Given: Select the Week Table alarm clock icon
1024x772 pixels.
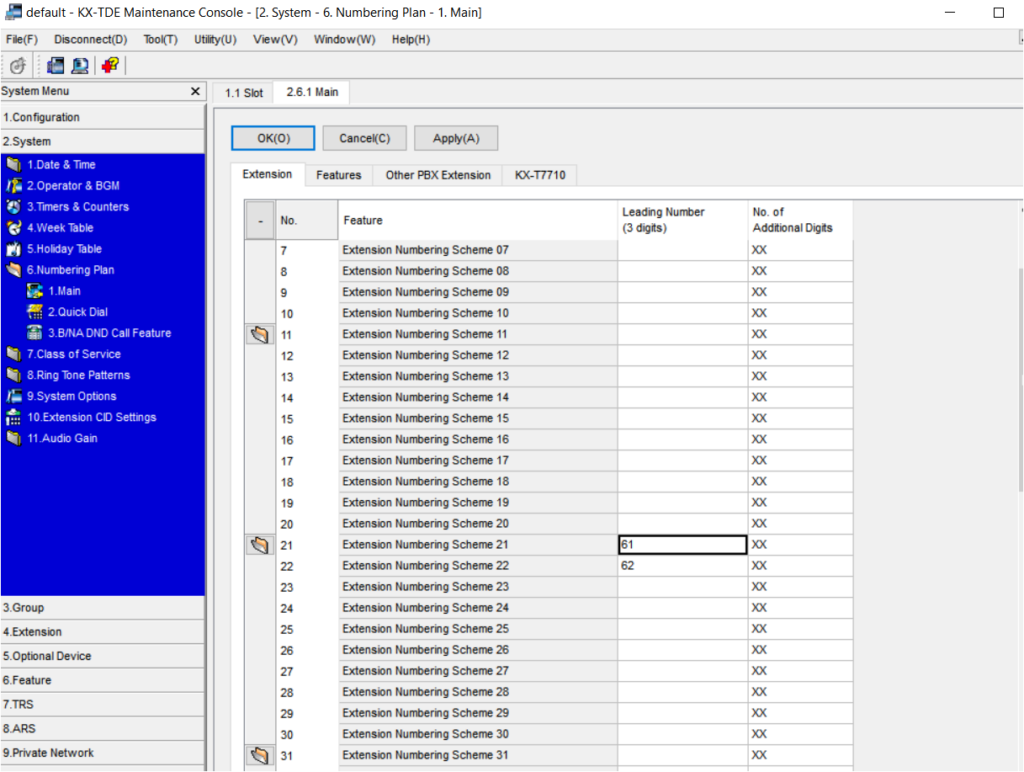Looking at the screenshot, I should point(14,228).
